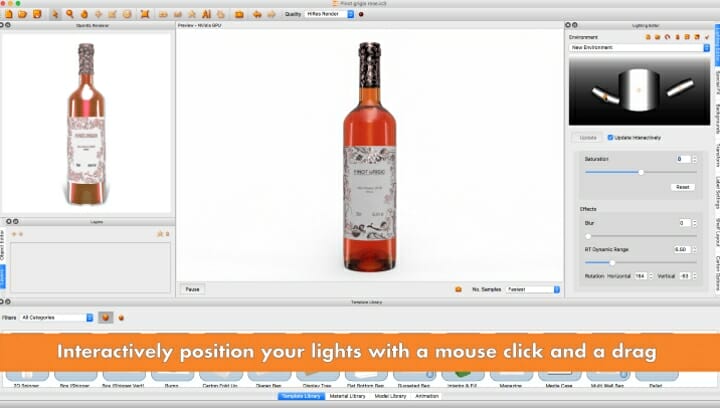
Task: Adjust the Saturation slider handle
Action: pos(641,172)
